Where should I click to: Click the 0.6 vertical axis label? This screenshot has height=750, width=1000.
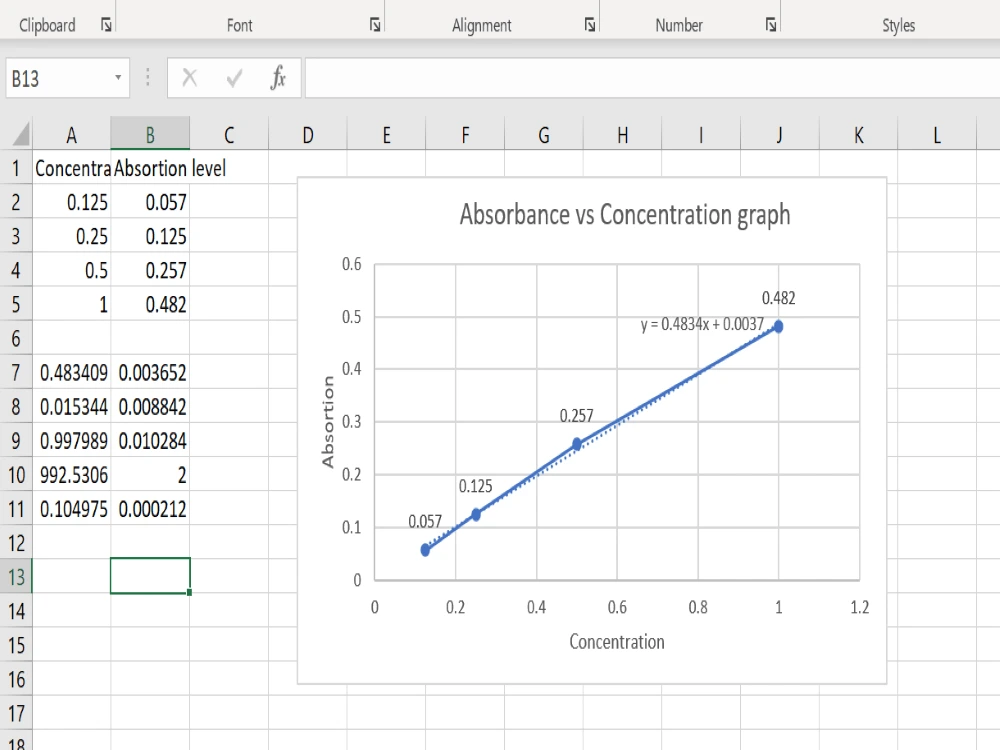[351, 263]
